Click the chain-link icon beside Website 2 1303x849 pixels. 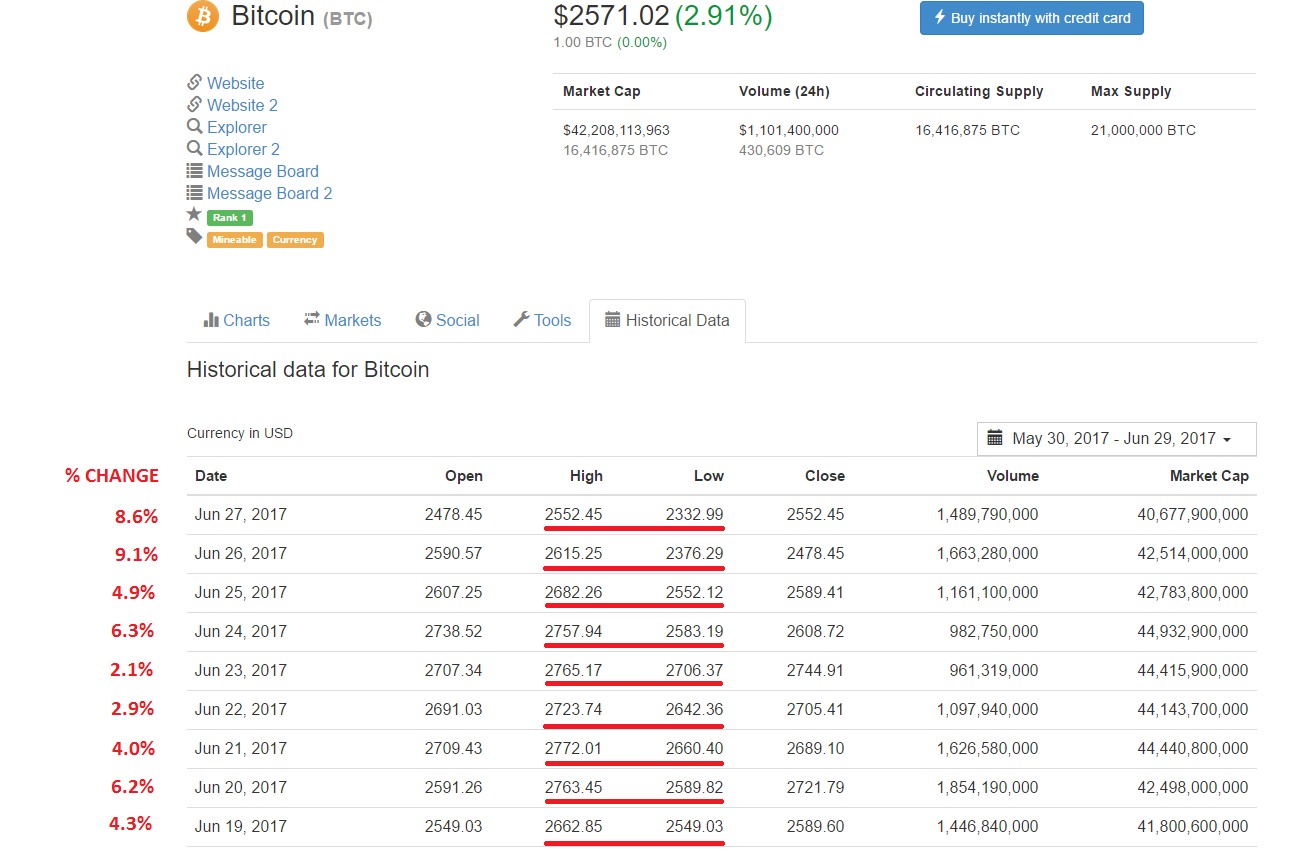coord(195,105)
